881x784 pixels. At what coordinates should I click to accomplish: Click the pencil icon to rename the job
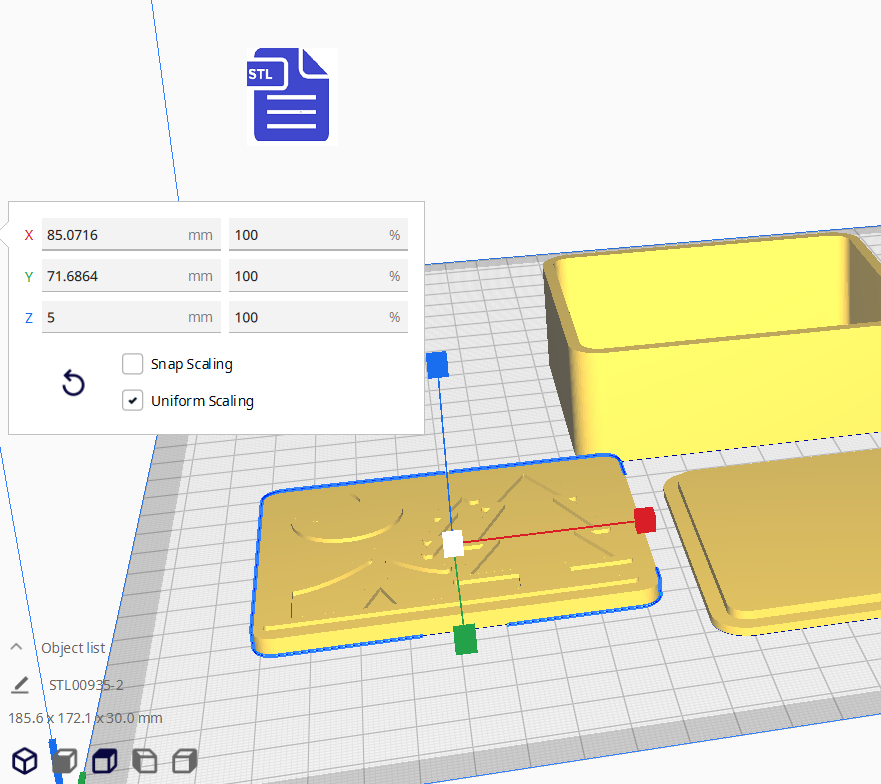pos(20,685)
